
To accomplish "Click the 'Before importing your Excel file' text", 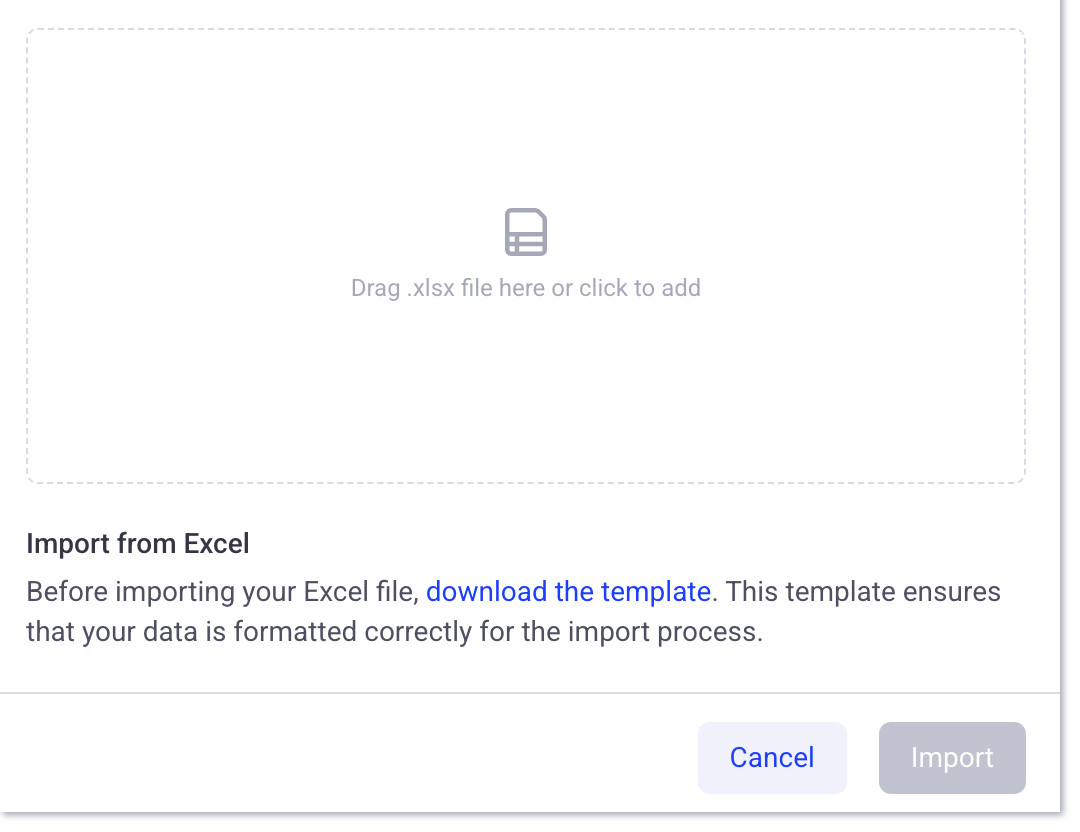I will [x=222, y=592].
